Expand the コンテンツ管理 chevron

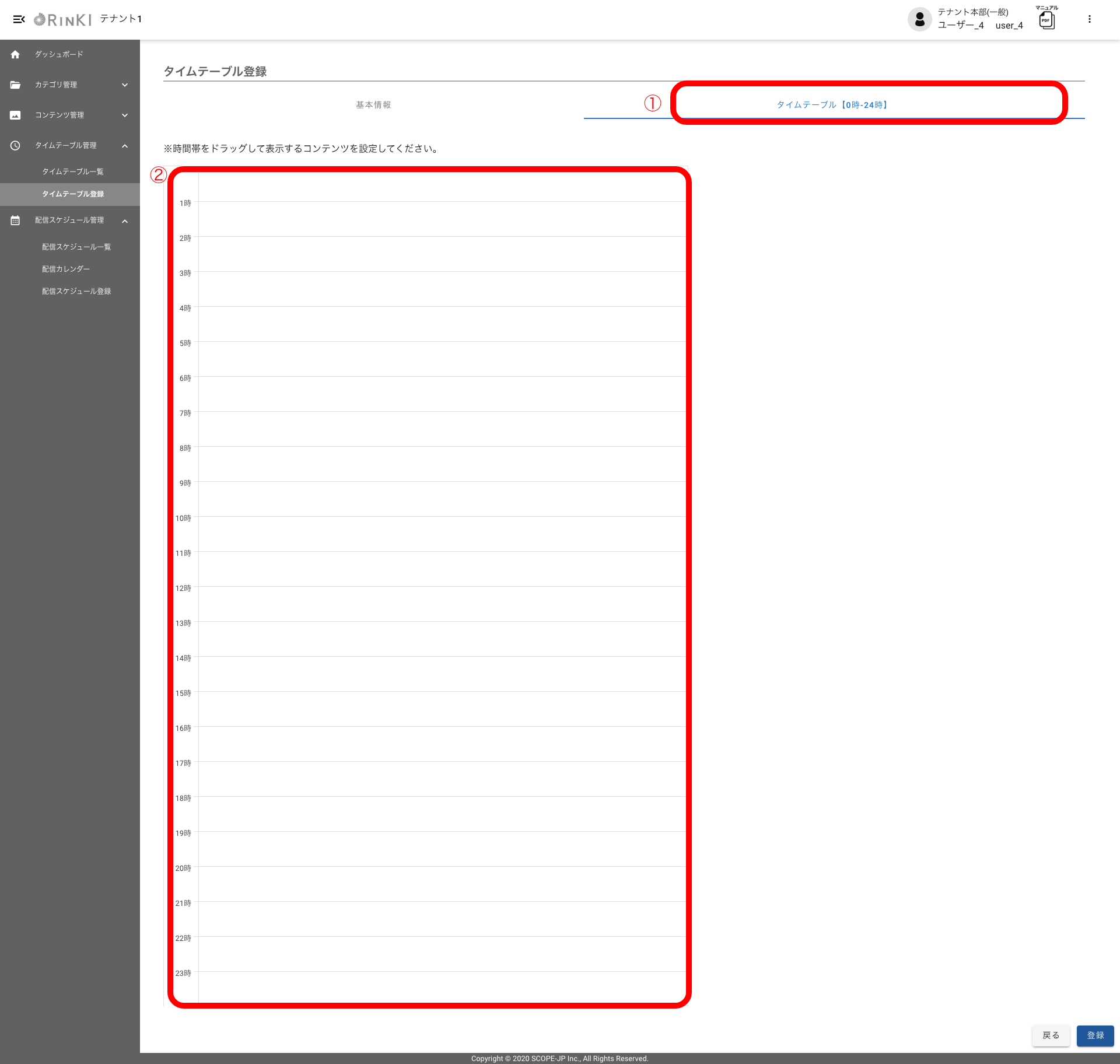125,115
